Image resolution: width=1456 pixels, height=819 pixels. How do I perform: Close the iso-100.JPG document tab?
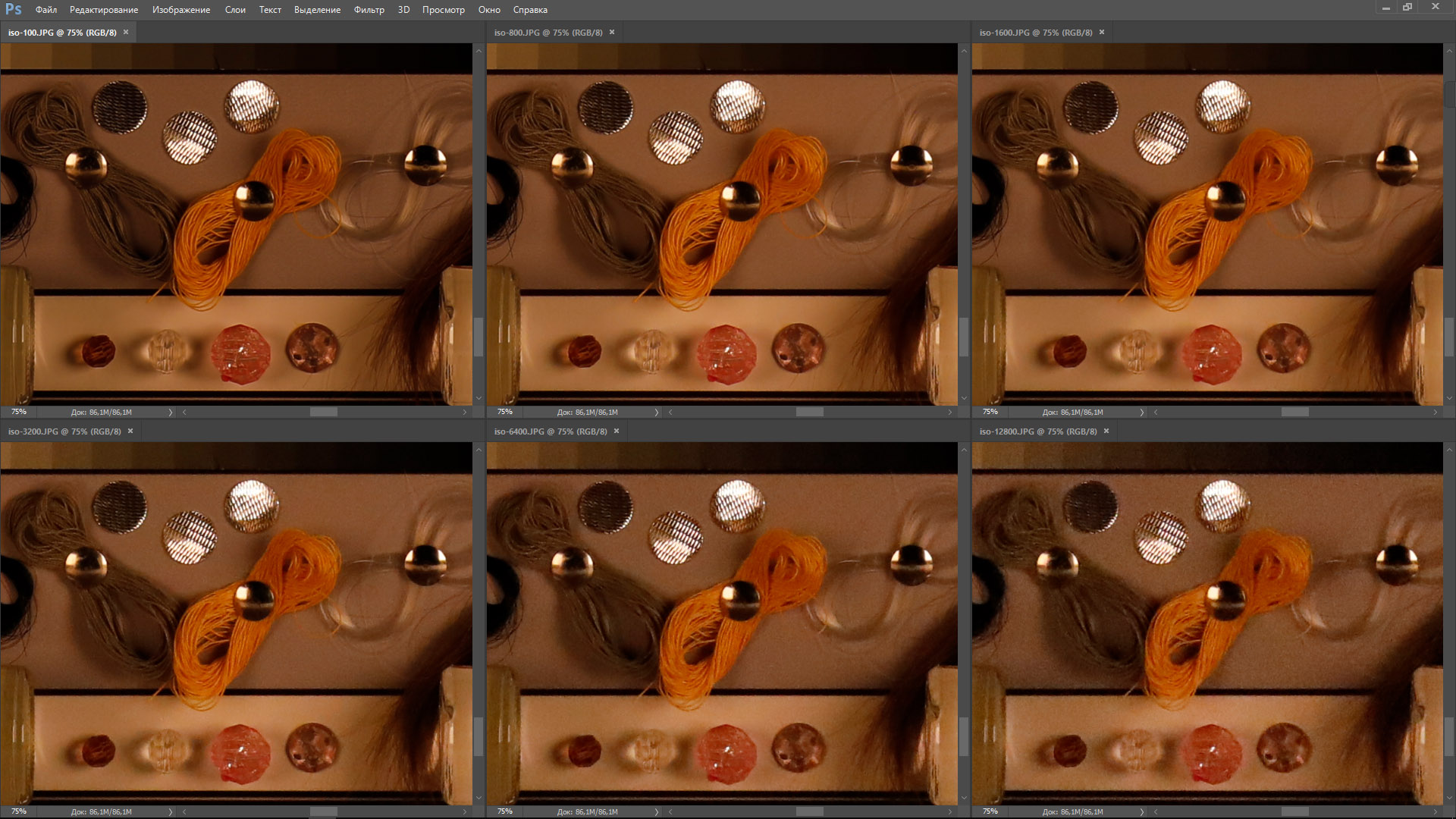pyautogui.click(x=126, y=32)
